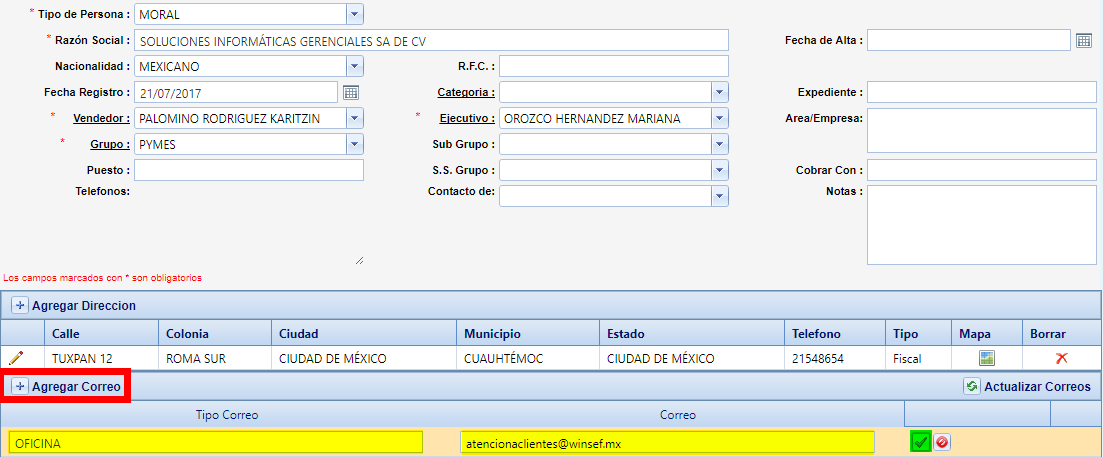Open the Contacto de dropdown
Image resolution: width=1103 pixels, height=457 pixels.
tap(719, 196)
